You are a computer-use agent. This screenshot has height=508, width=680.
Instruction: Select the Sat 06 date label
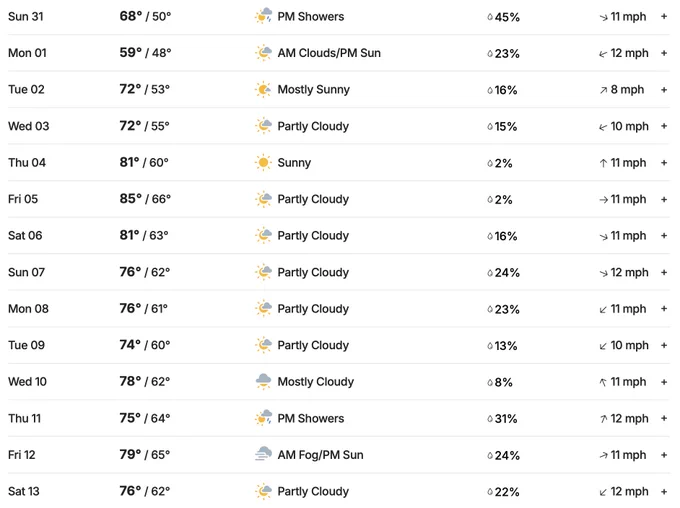[25, 236]
